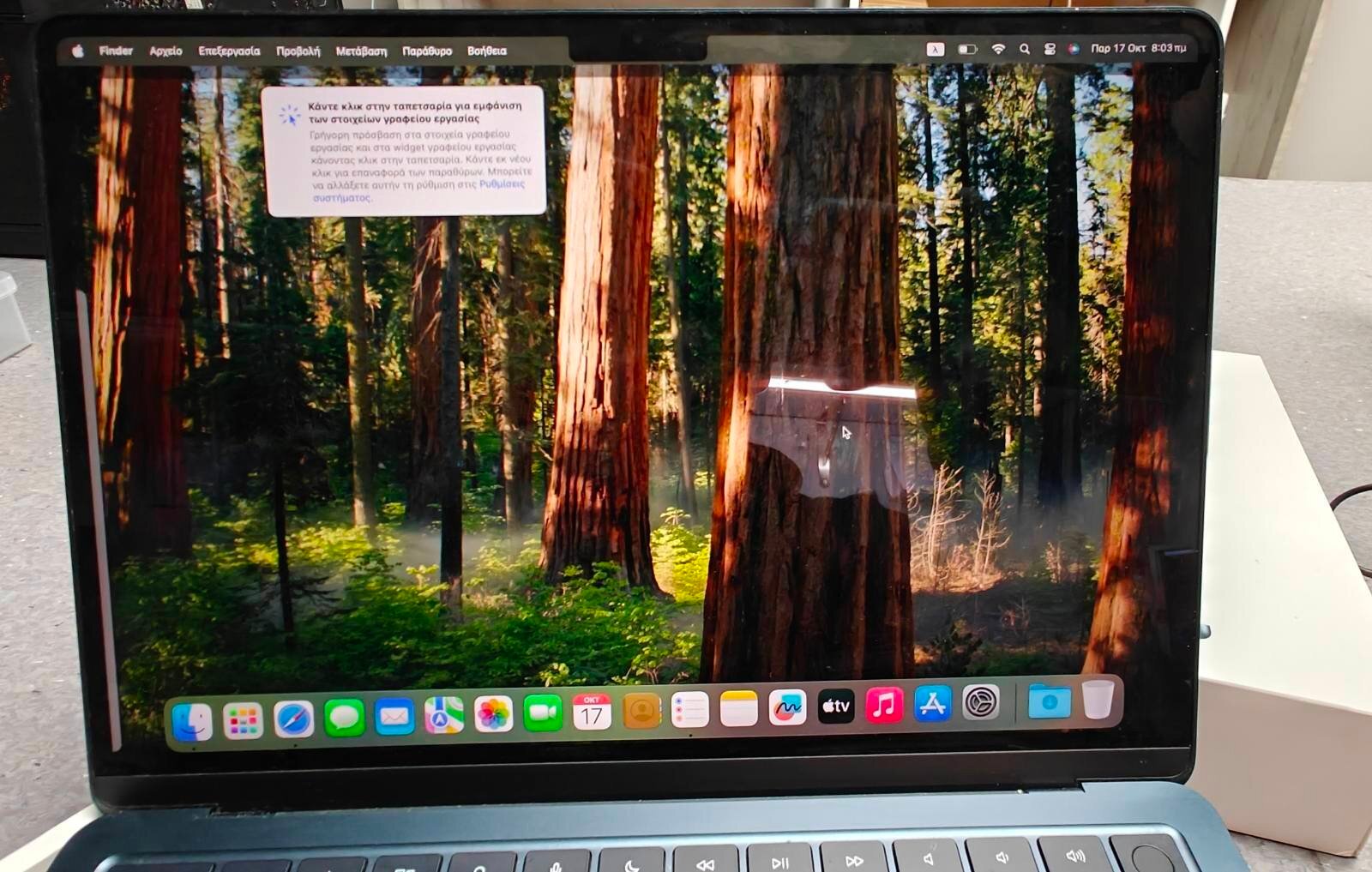Open the Trash in the Dock

[1098, 699]
